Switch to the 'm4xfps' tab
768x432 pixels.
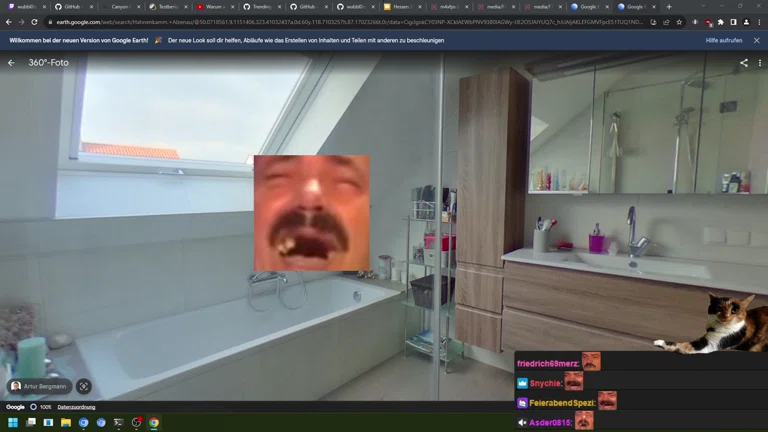[x=448, y=7]
